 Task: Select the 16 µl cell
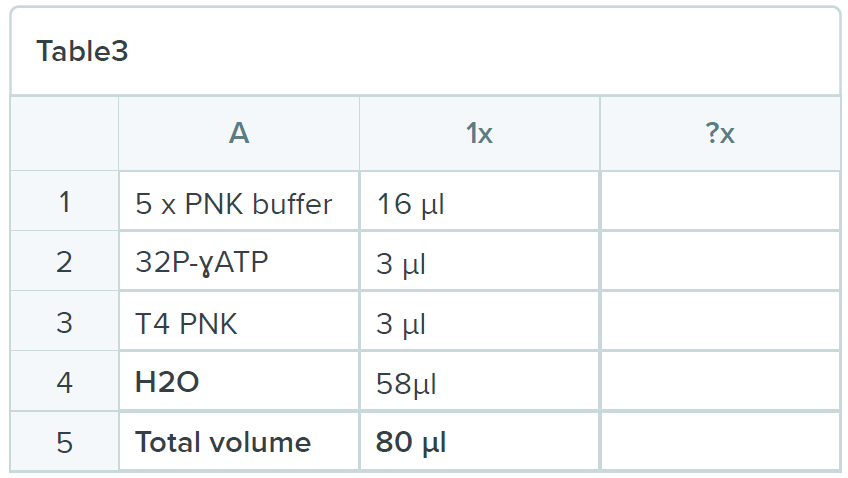click(411, 204)
